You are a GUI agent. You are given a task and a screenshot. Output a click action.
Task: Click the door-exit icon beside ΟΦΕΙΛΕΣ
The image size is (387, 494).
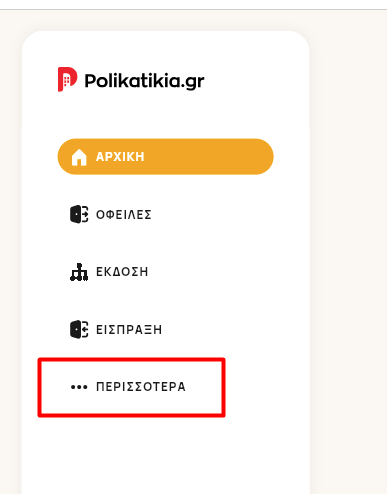tap(79, 214)
